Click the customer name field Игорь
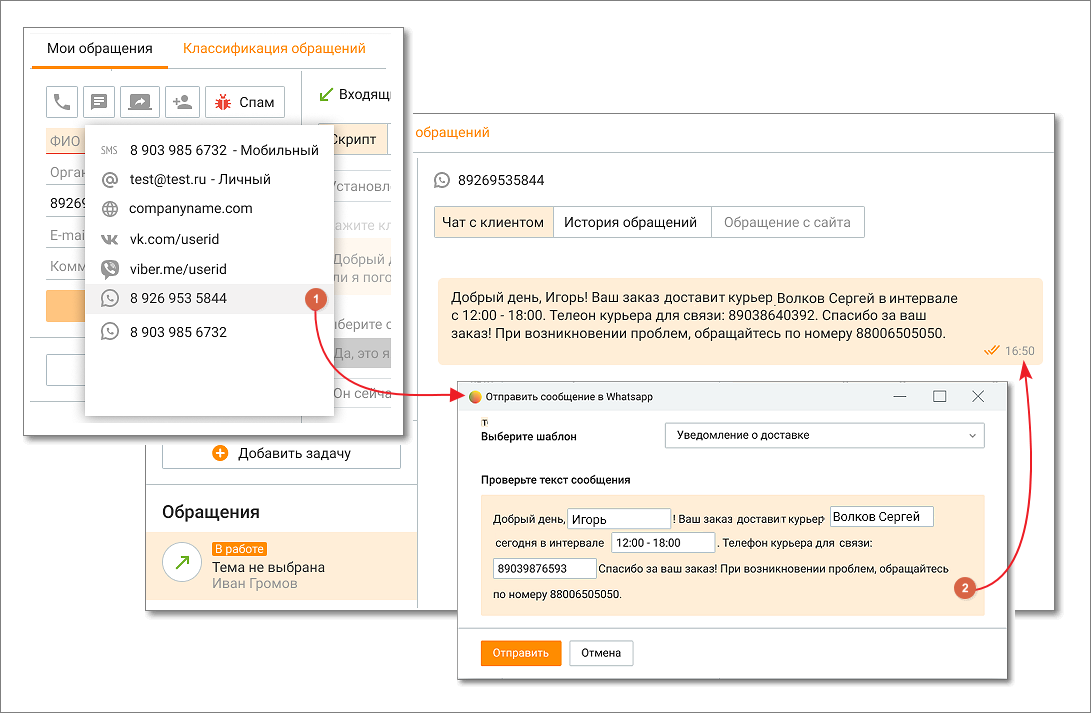Screen dimensions: 1091x713 [x=619, y=519]
